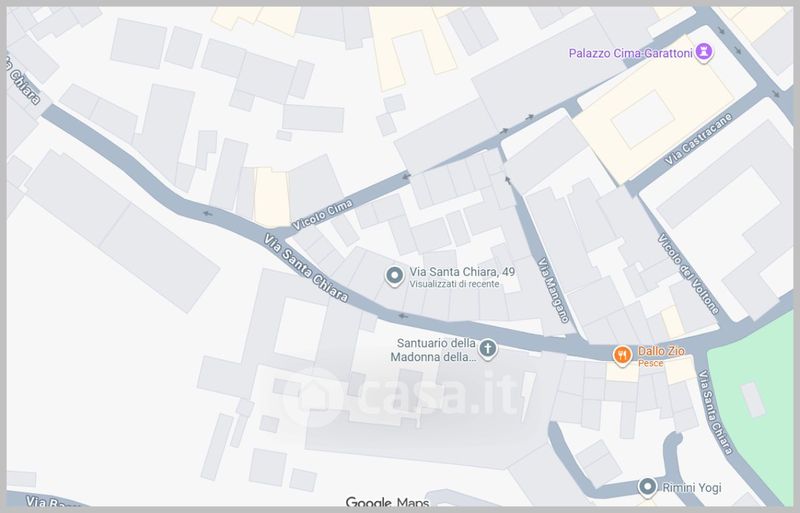This screenshot has width=800, height=513.
Task: Click the diagonal Via Santa Chiara label near Vicolo Cima
Action: pos(307,268)
